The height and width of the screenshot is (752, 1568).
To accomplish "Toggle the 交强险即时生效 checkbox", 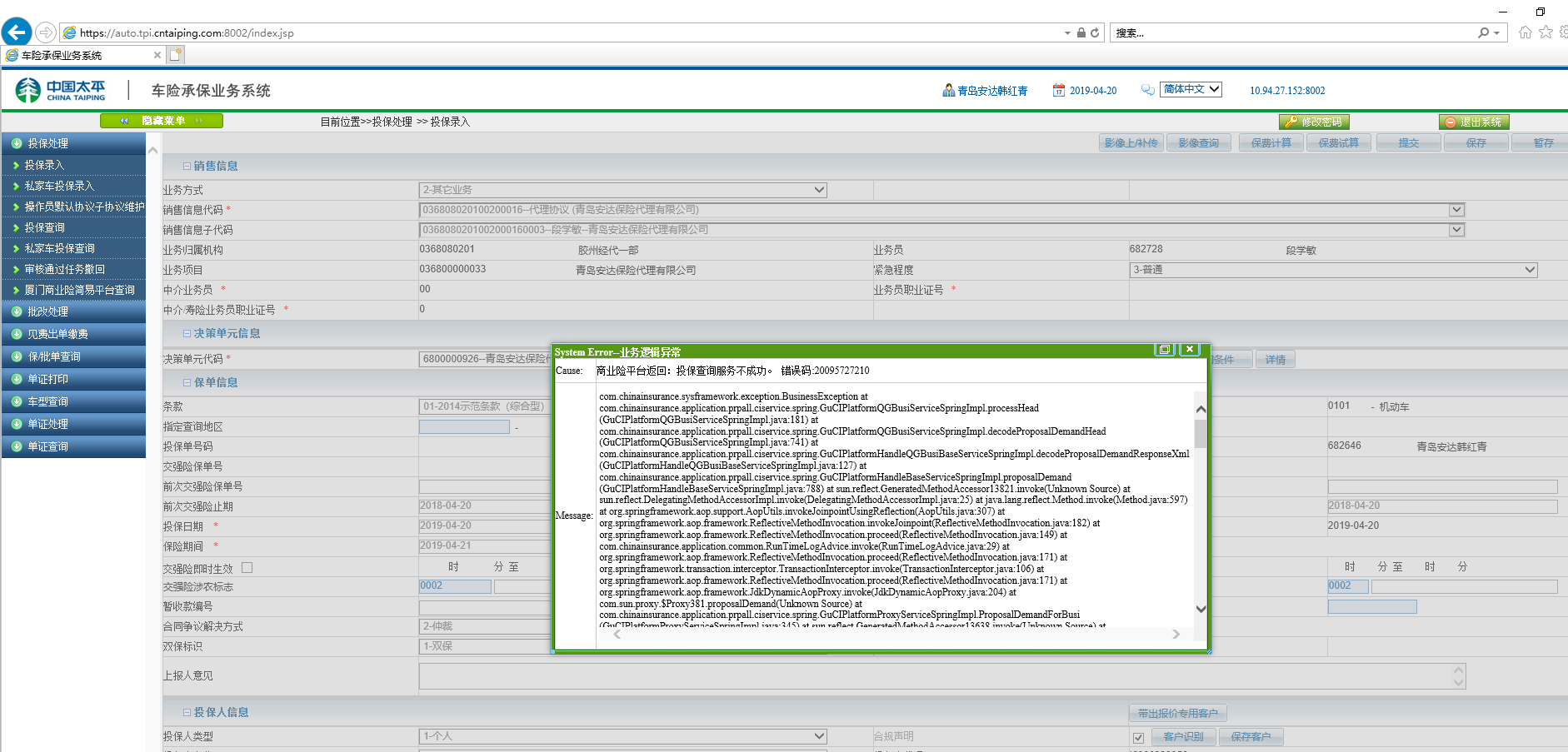I will (x=247, y=568).
